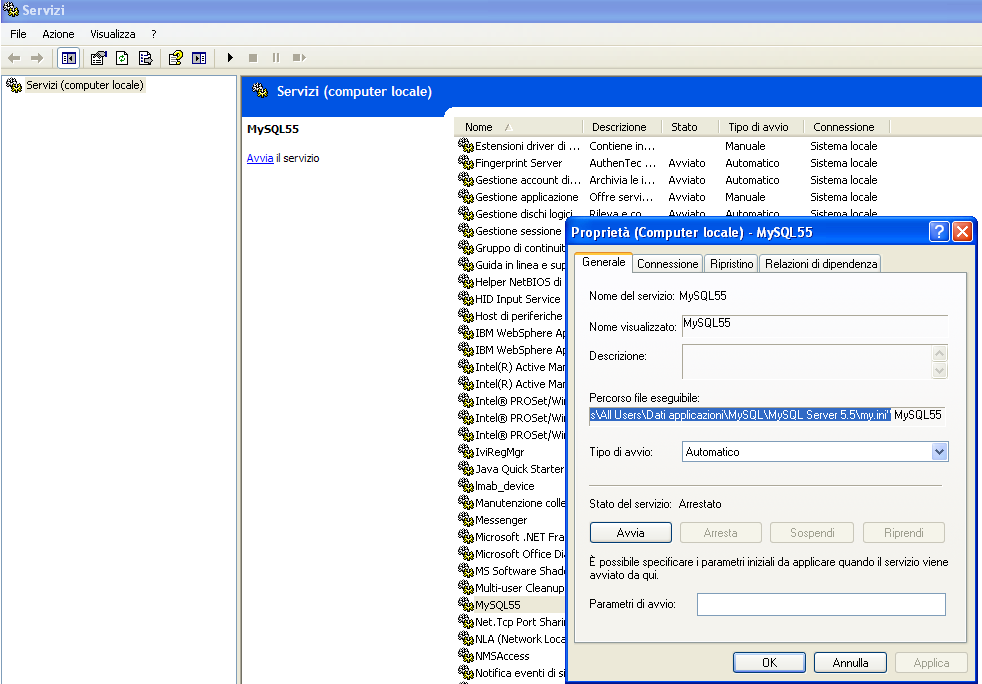
Task: Open the ? help menu
Action: point(153,34)
